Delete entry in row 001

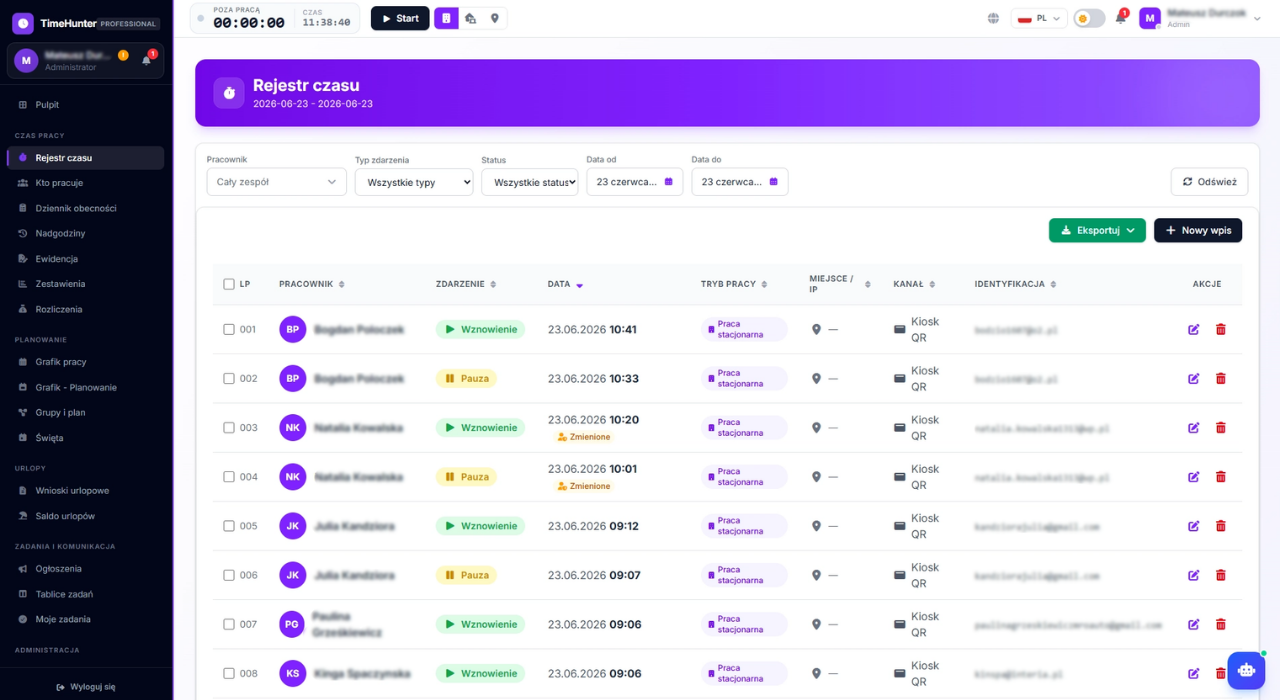click(x=1220, y=329)
